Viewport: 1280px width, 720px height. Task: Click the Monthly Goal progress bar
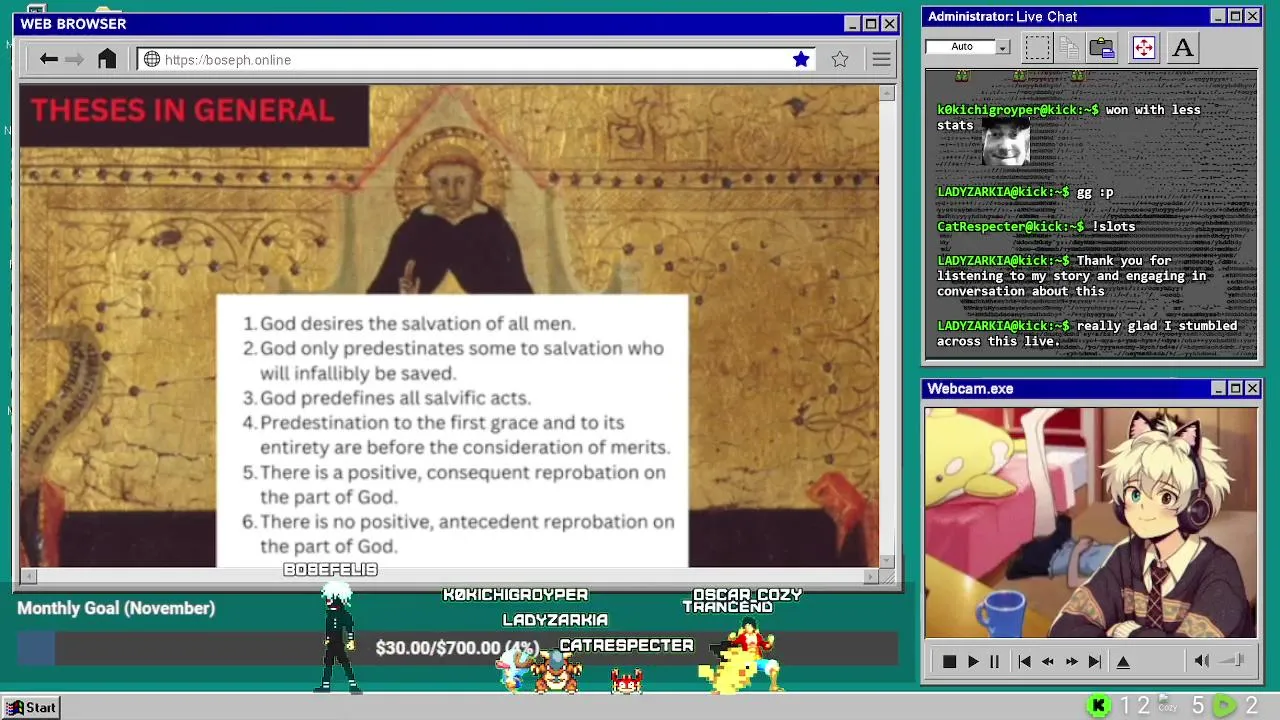457,648
